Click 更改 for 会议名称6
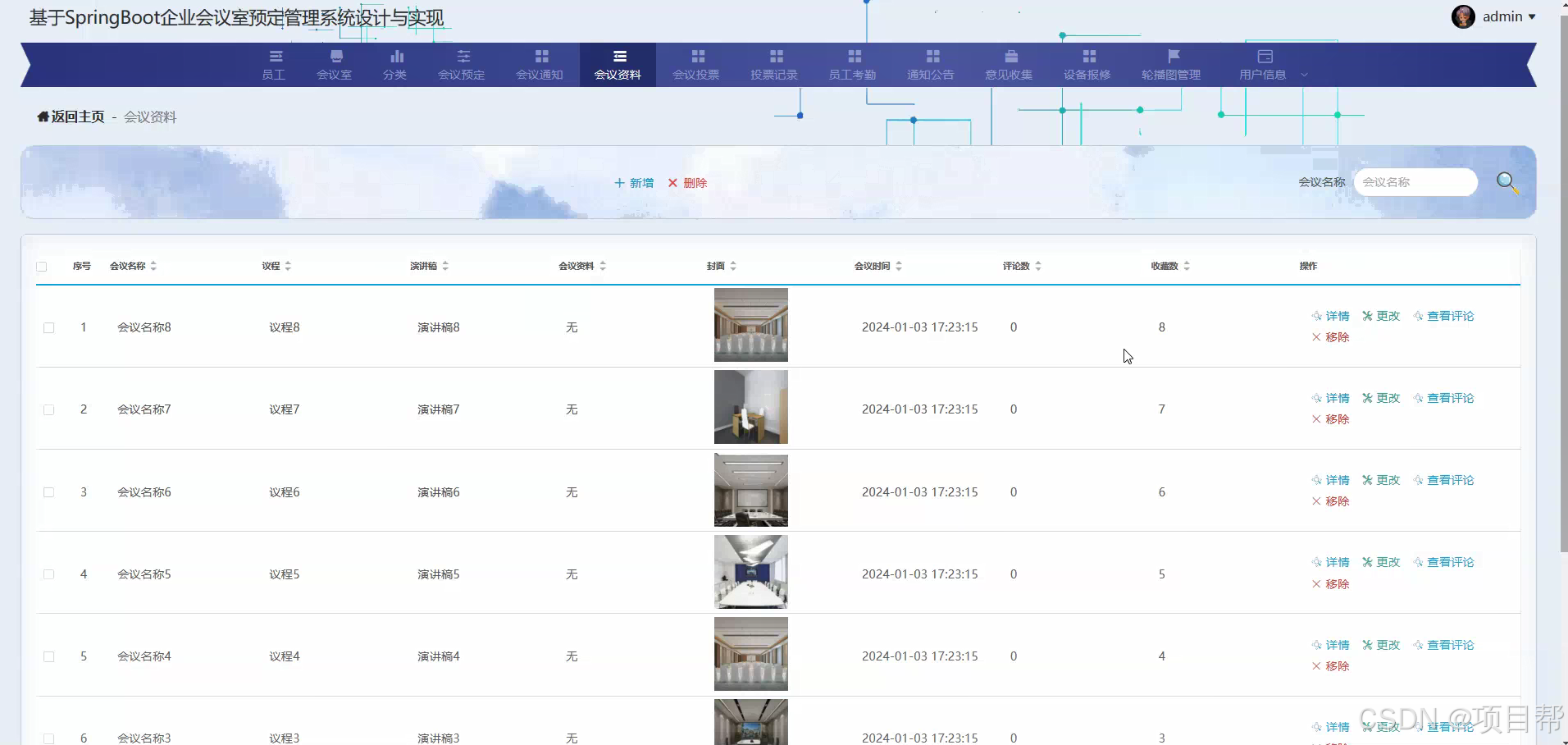This screenshot has height=745, width=1568. 1381,480
